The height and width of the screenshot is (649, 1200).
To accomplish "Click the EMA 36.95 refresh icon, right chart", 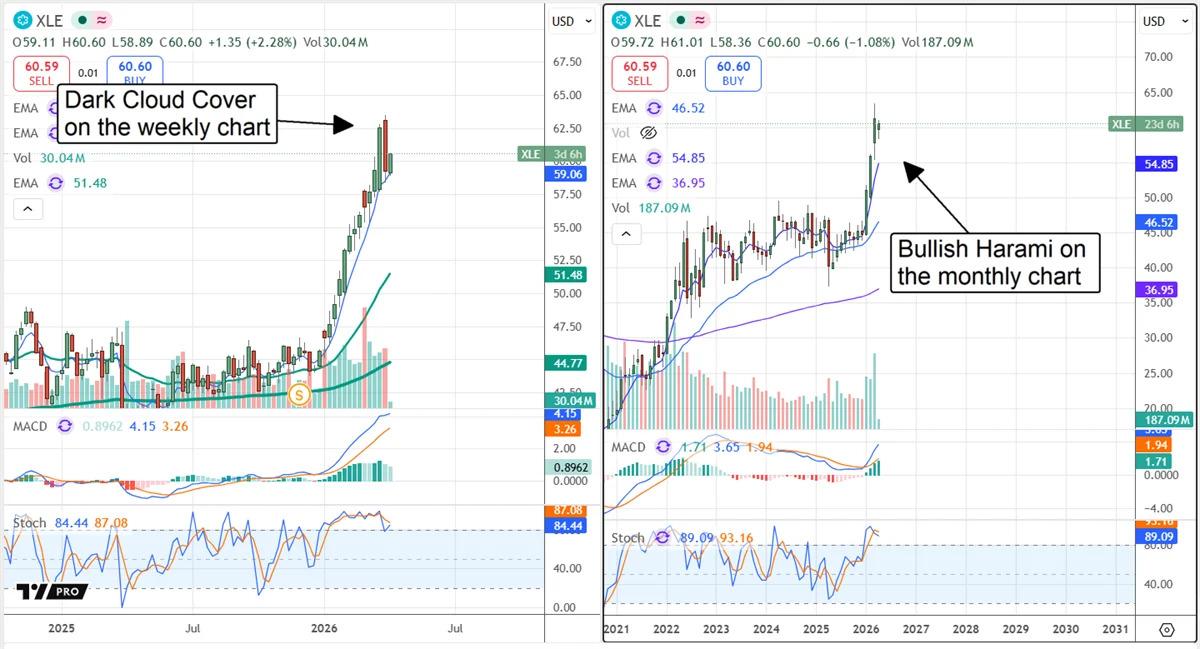I will 654,183.
